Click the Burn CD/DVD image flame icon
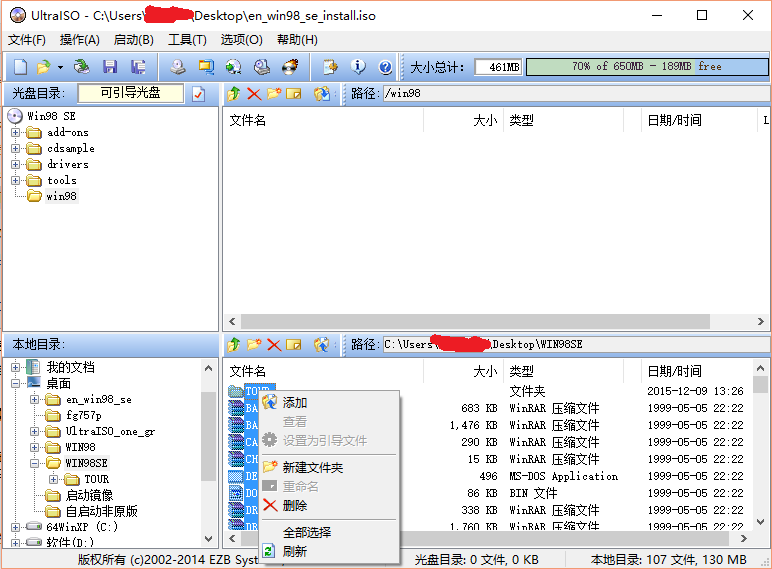 tap(290, 66)
